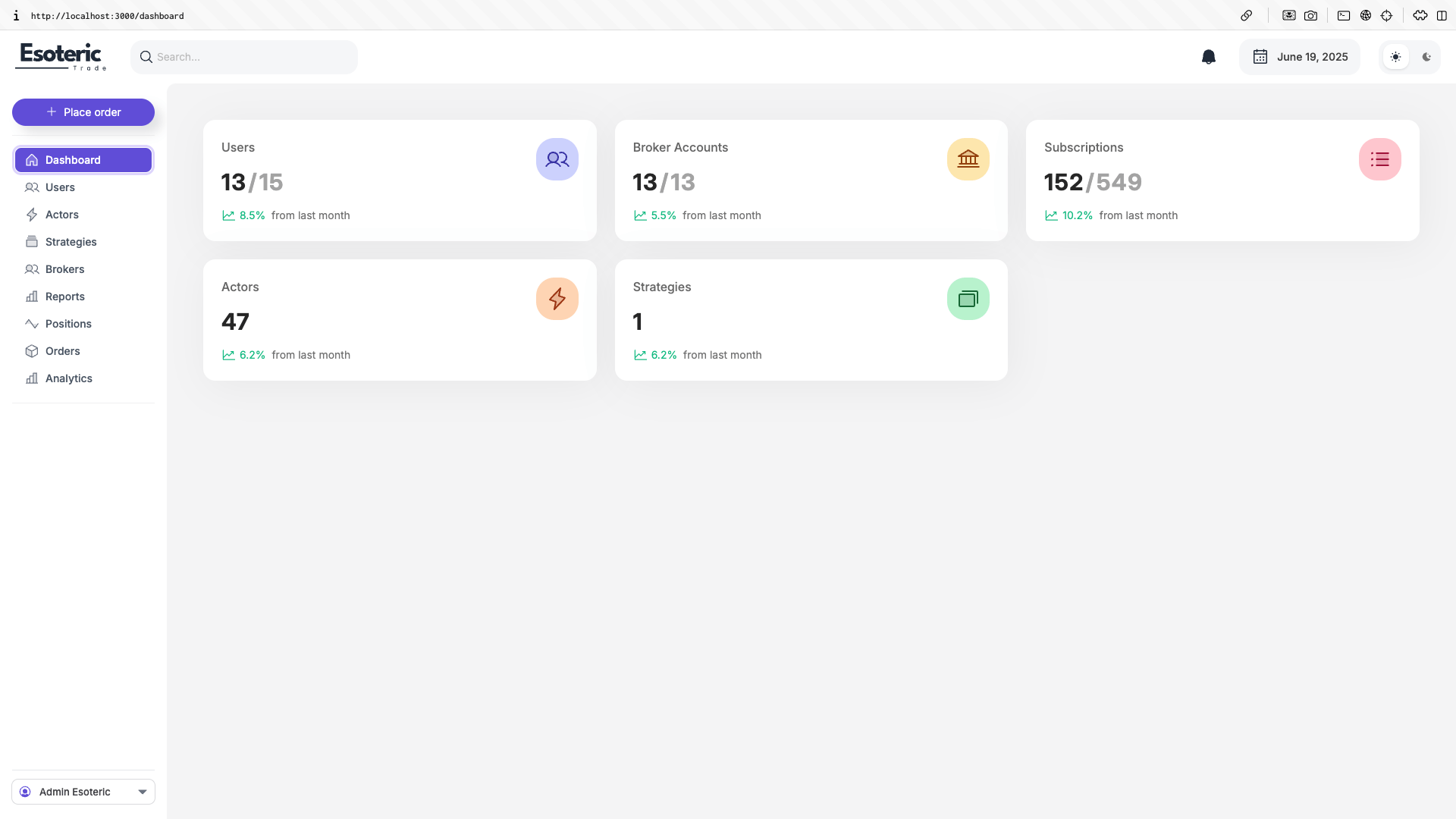1456x819 pixels.
Task: Select the Dashboard navigation button
Action: 83,160
